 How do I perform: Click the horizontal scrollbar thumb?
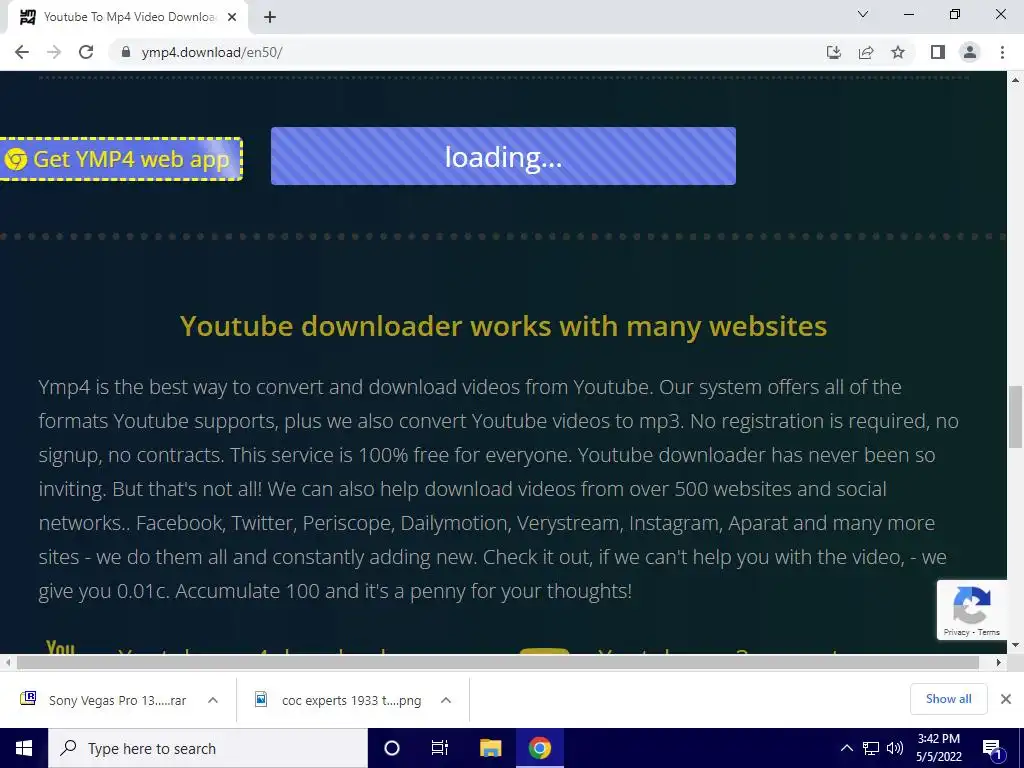click(498, 662)
